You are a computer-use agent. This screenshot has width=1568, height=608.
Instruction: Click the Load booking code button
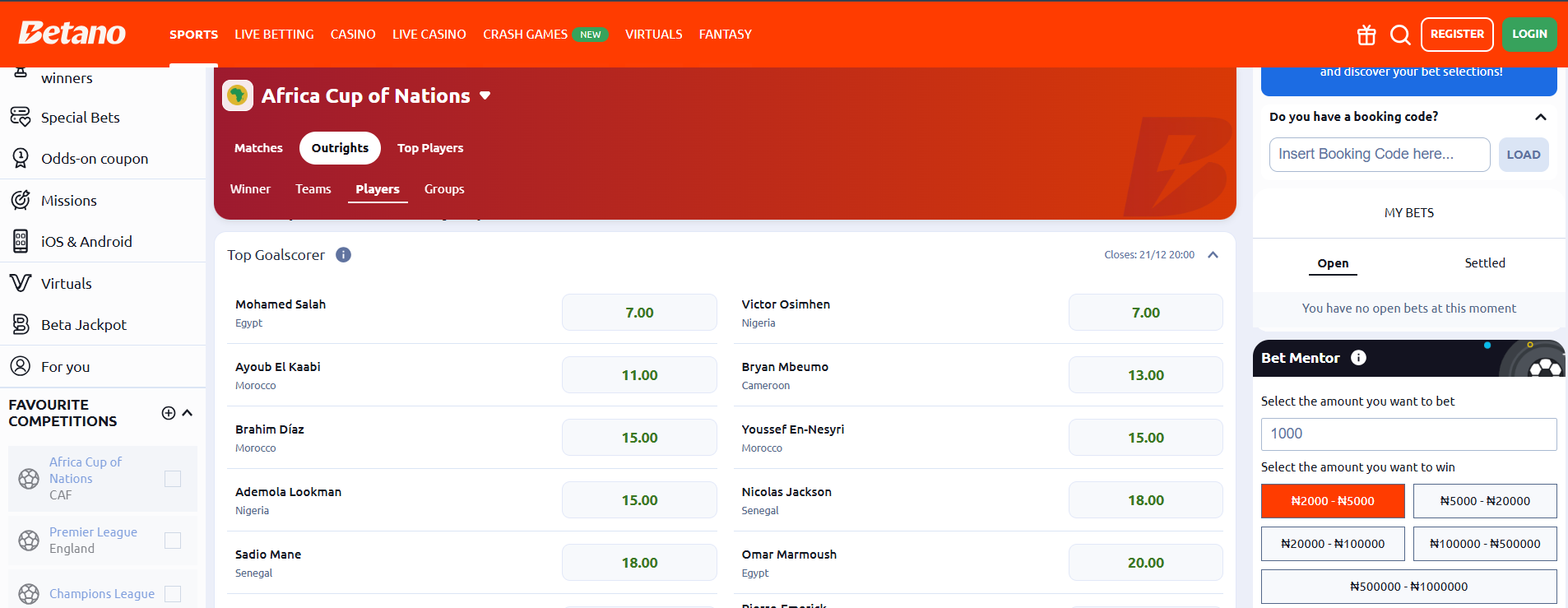pos(1524,155)
